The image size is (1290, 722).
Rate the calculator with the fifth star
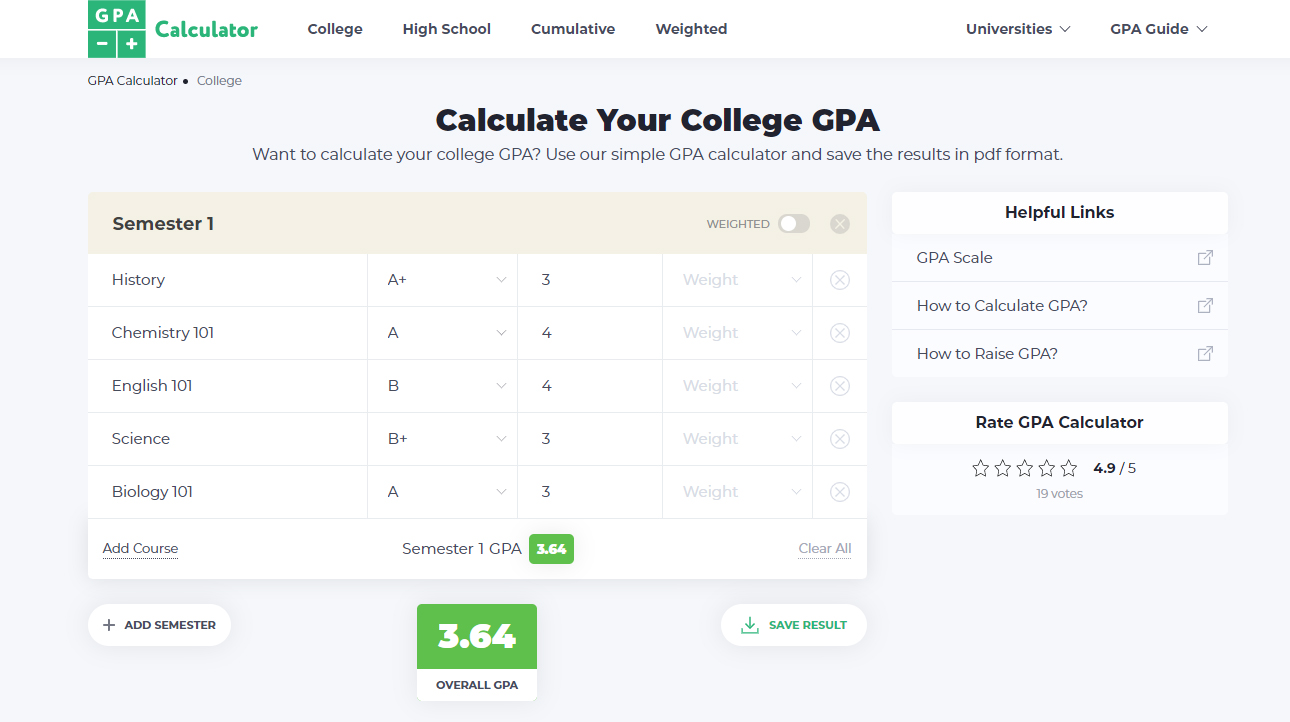[x=1069, y=468]
